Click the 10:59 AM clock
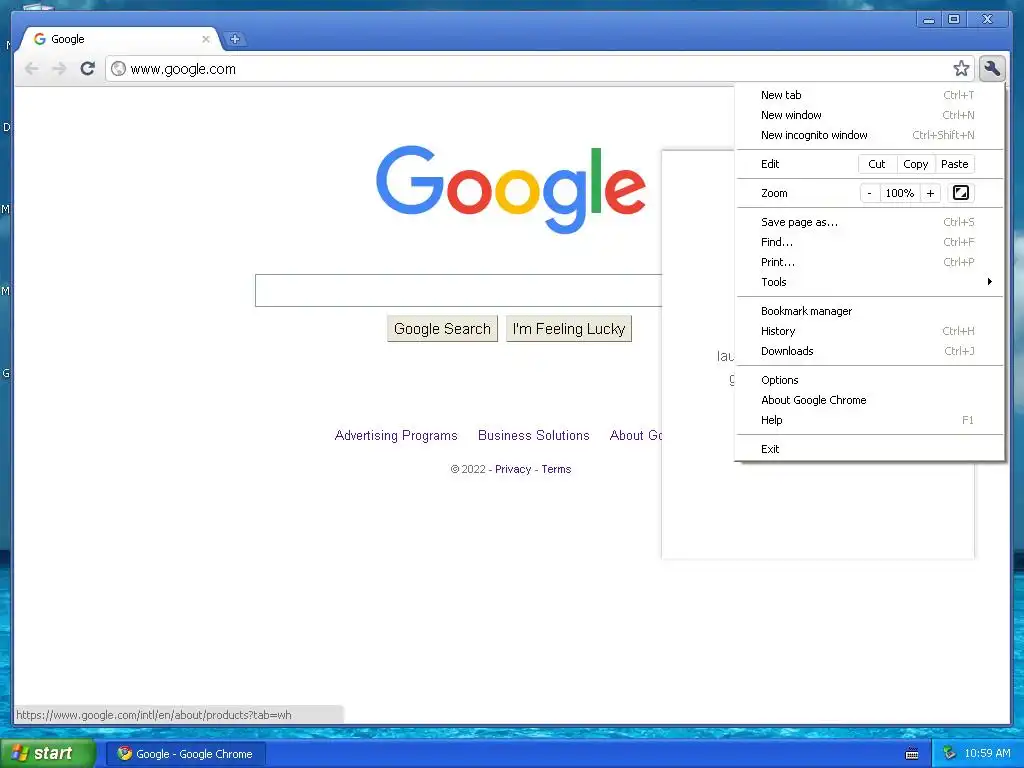 click(x=987, y=754)
